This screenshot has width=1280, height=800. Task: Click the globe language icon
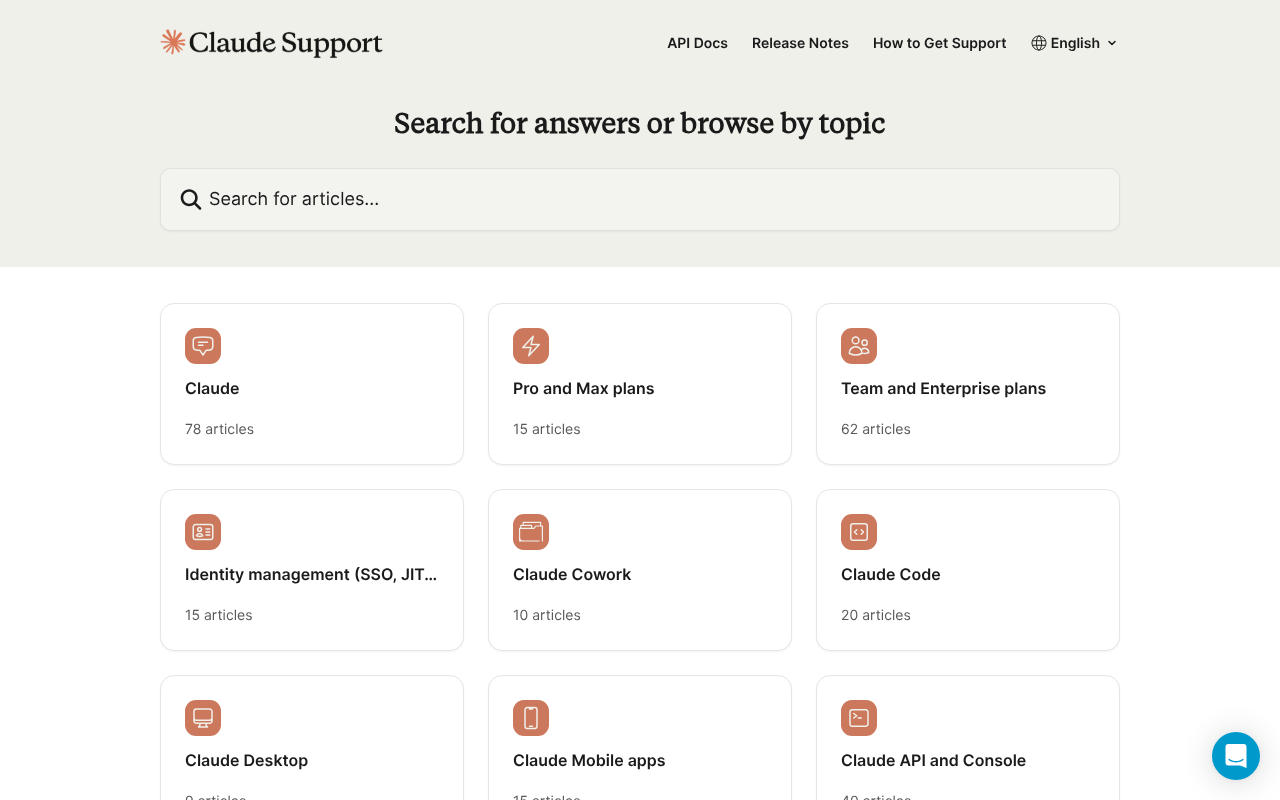click(1039, 43)
